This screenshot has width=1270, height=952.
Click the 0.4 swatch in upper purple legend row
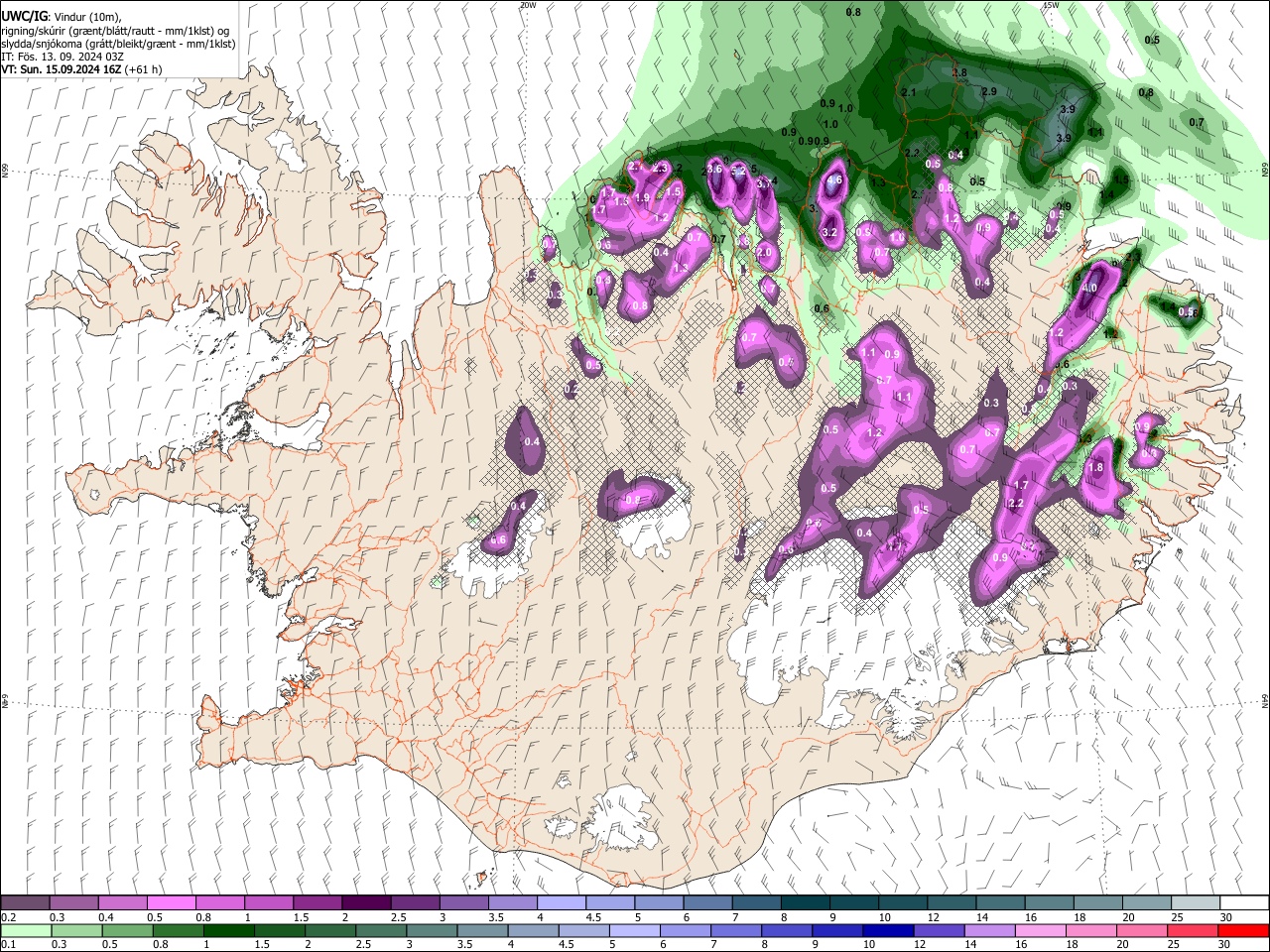coord(123,903)
